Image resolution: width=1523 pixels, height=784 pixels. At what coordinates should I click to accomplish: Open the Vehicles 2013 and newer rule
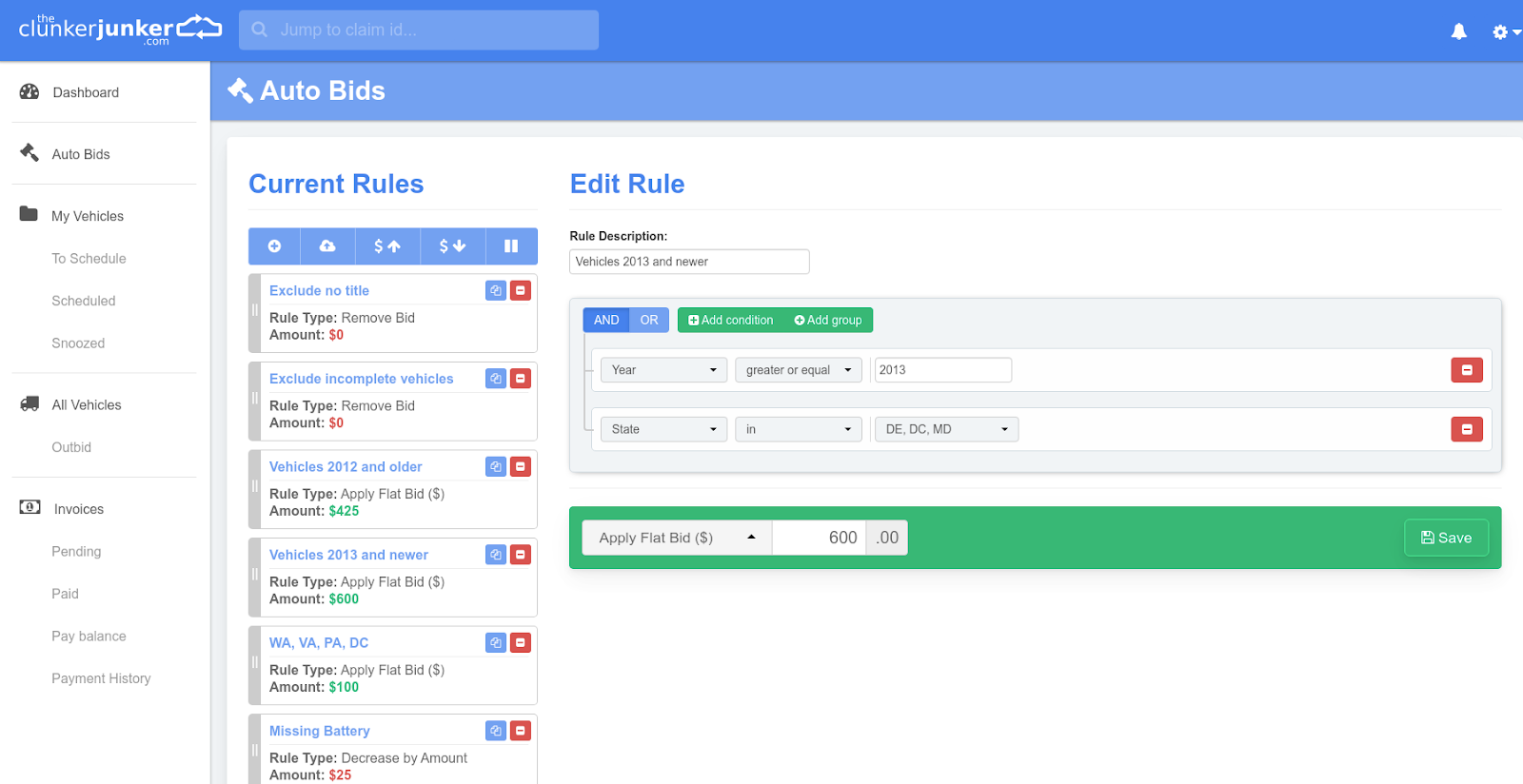(x=348, y=555)
